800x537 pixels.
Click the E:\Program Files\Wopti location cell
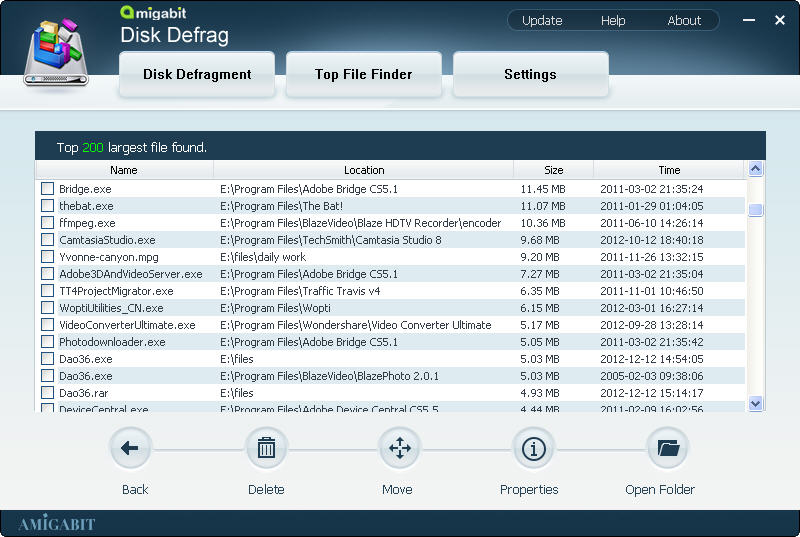click(275, 308)
